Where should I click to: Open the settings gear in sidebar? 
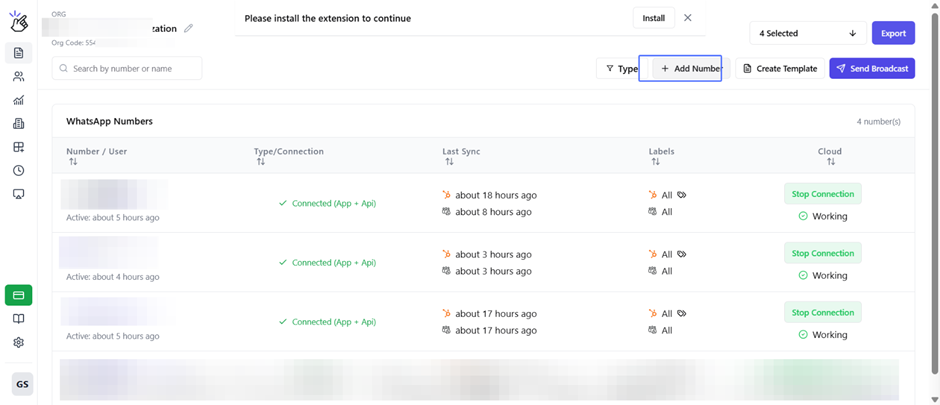click(x=18, y=343)
